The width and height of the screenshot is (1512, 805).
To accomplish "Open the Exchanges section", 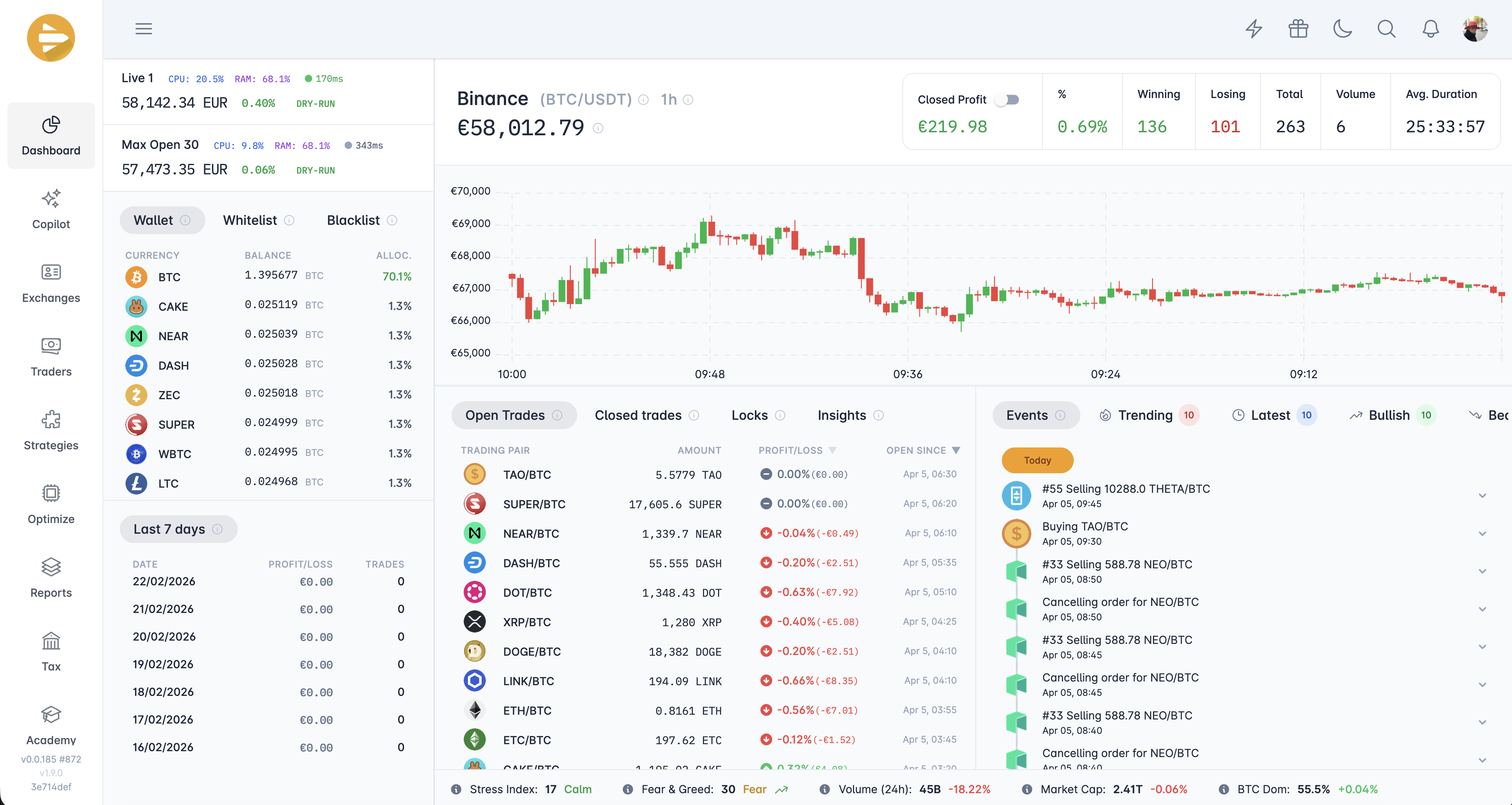I will 51,283.
